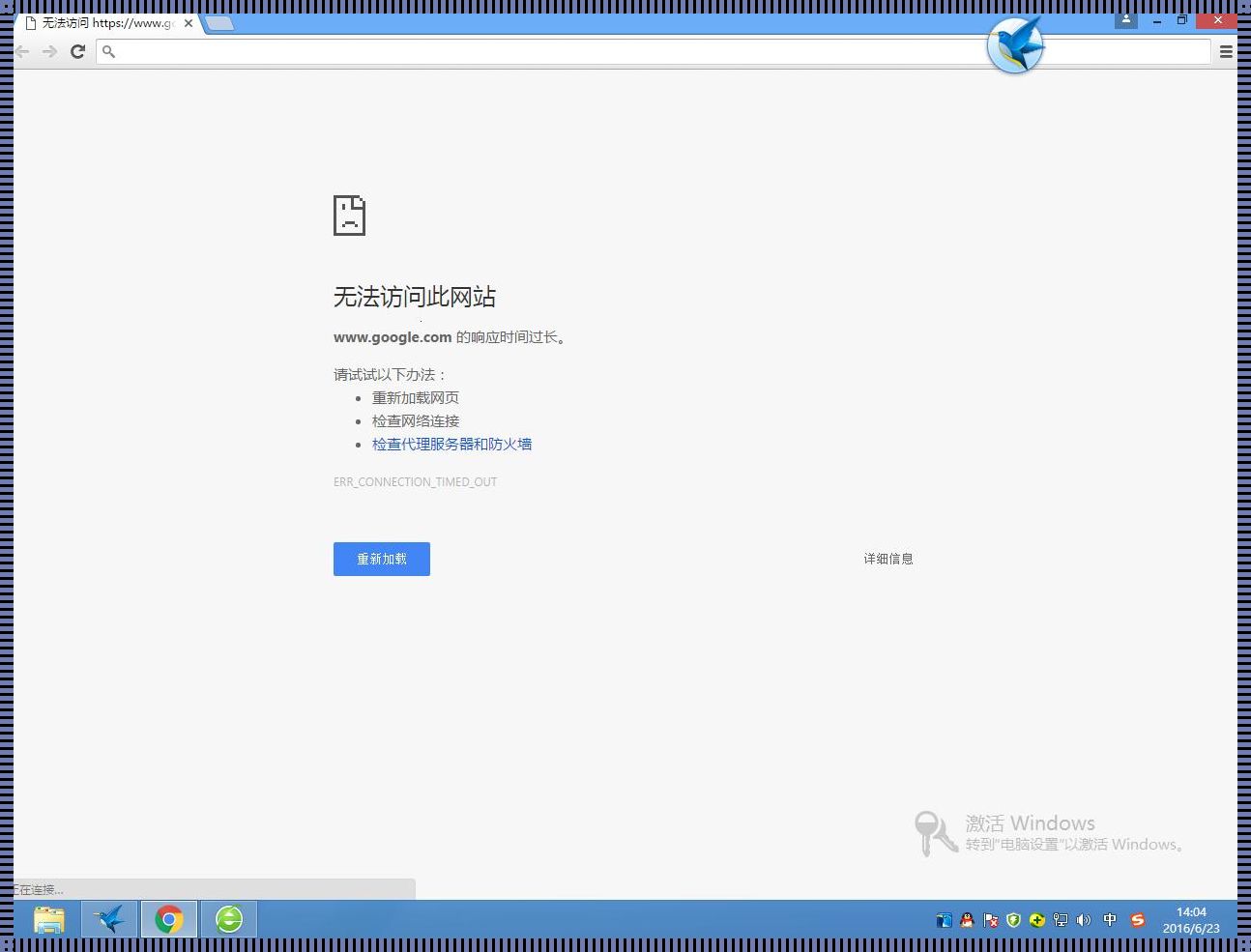This screenshot has height=952, width=1251.
Task: Click the page icon on the tab
Action: 30,23
